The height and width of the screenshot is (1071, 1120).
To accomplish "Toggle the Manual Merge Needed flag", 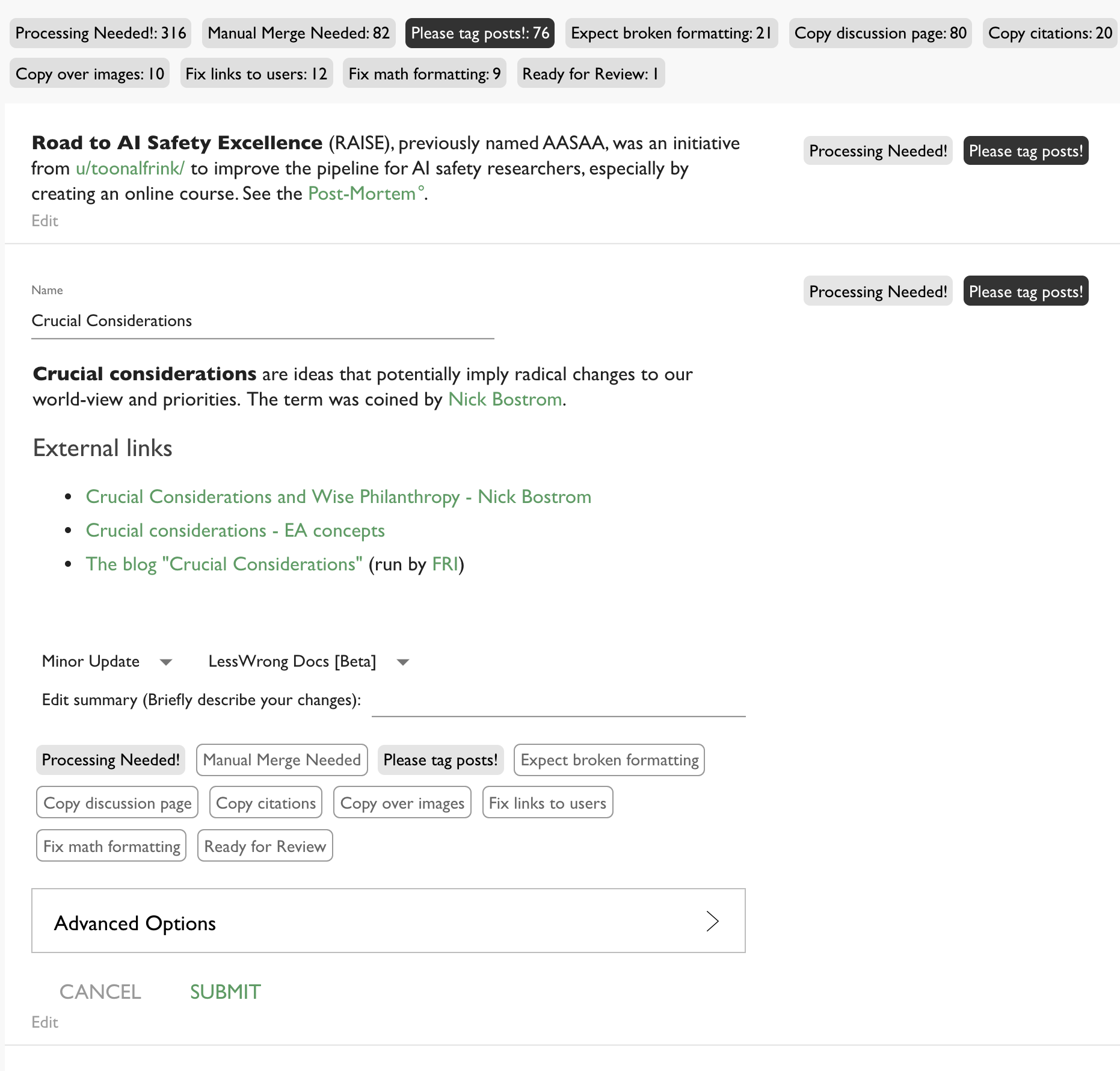I will point(282,760).
